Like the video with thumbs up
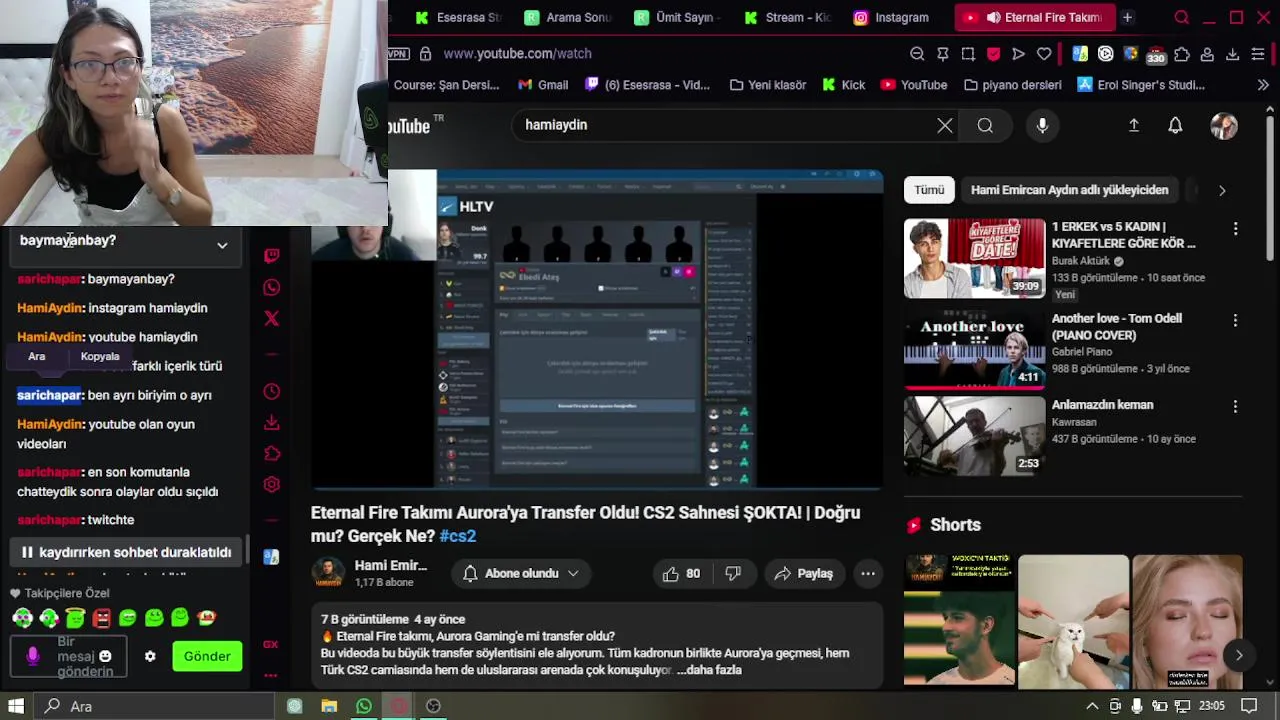This screenshot has height=720, width=1280. tap(681, 573)
